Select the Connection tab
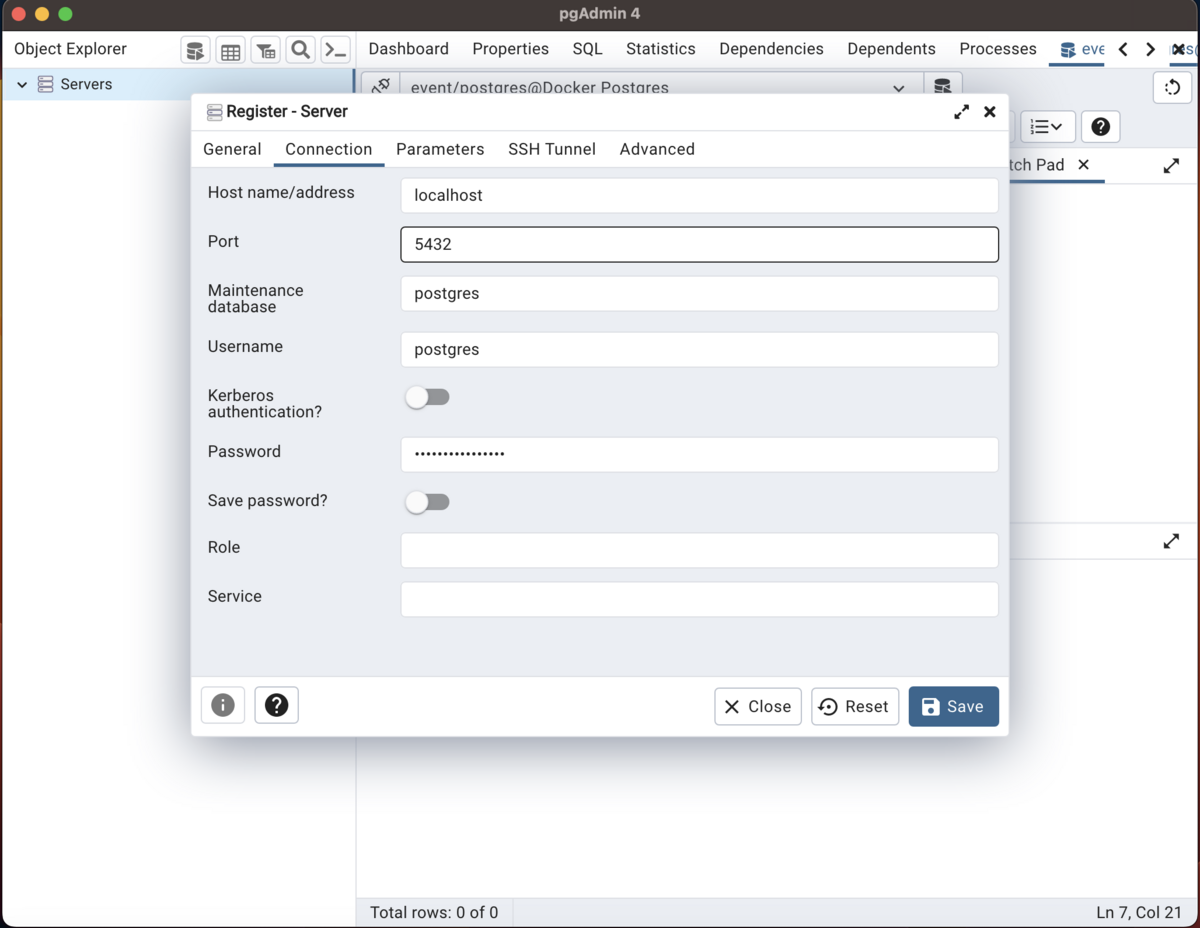This screenshot has width=1200, height=928. pyautogui.click(x=328, y=149)
